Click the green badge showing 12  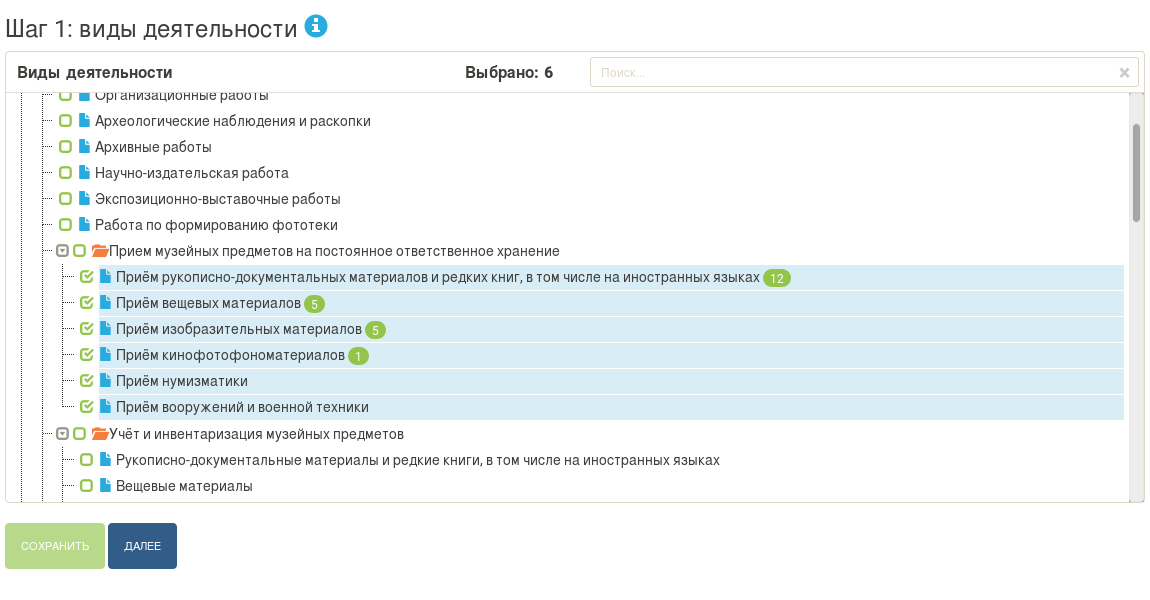tap(777, 278)
